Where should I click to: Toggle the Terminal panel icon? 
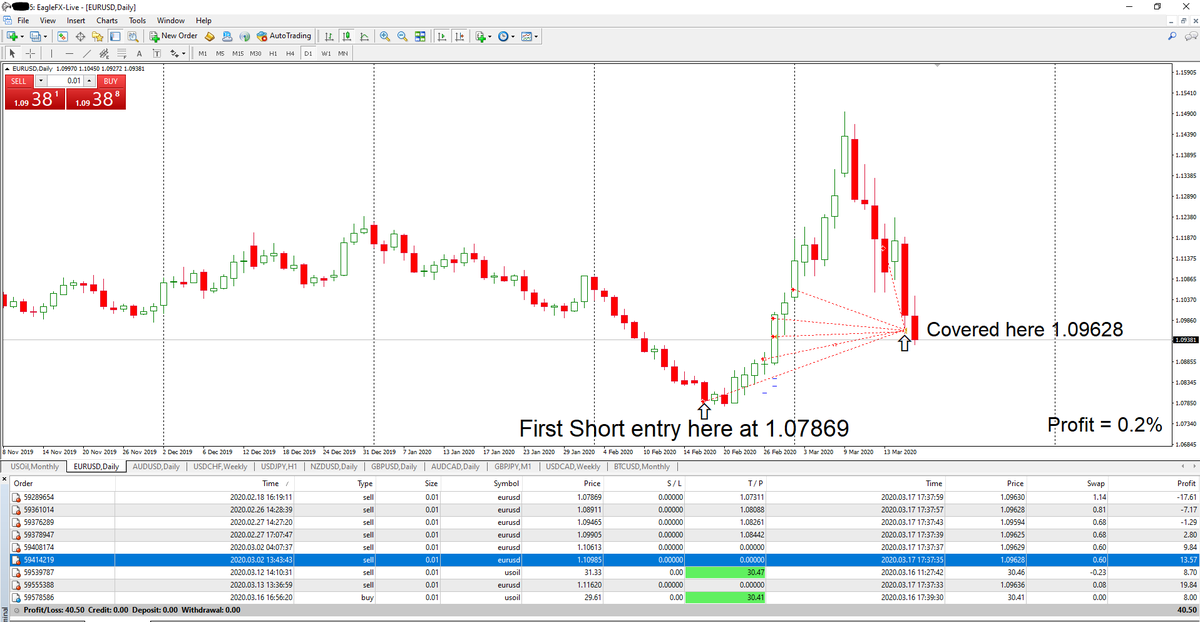pyautogui.click(x=115, y=36)
